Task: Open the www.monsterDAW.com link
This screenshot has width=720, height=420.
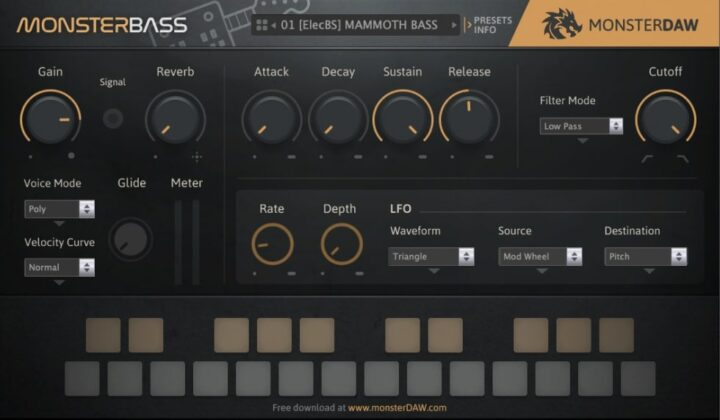Action: [x=397, y=408]
